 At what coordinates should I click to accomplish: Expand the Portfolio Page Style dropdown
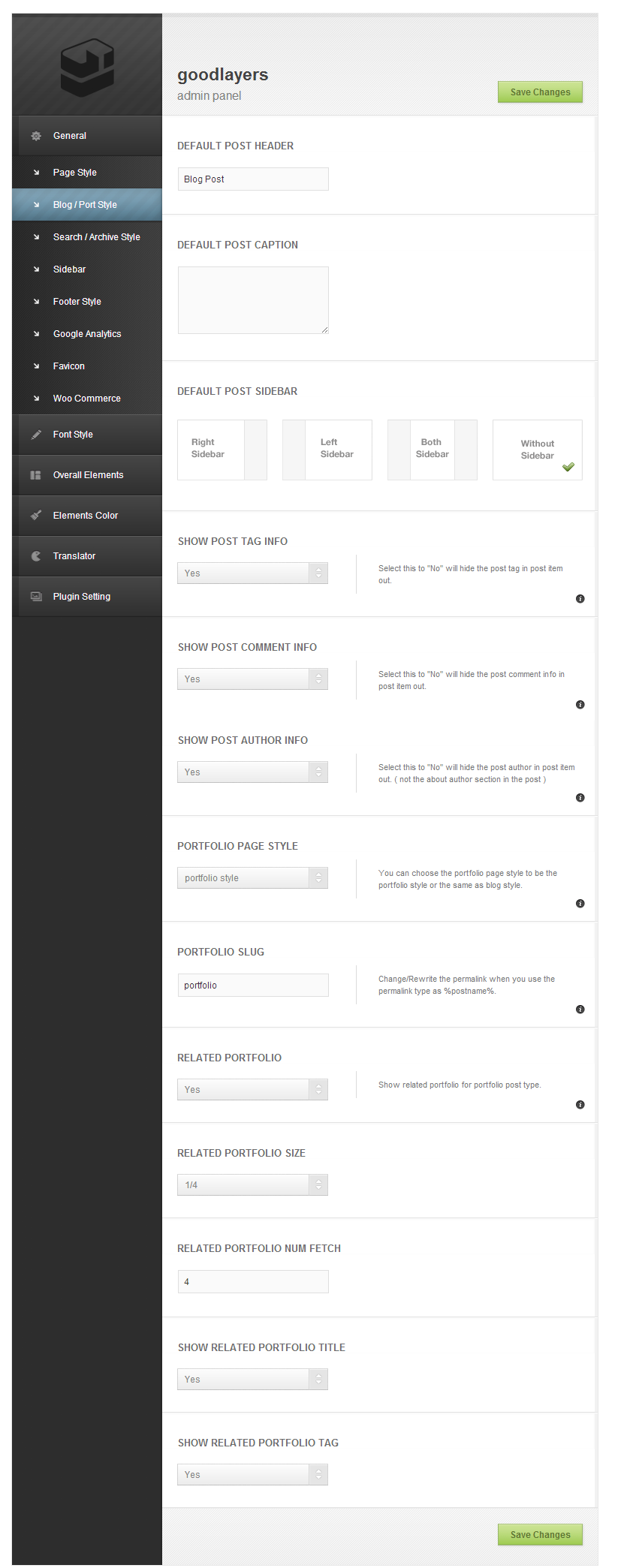pos(252,878)
